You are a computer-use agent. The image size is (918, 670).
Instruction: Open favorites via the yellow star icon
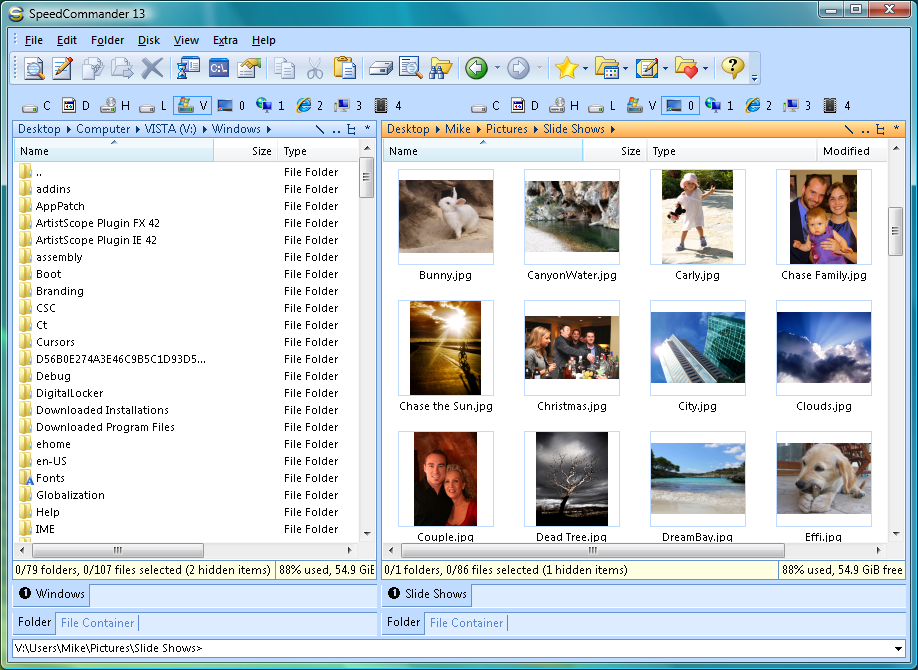tap(567, 68)
